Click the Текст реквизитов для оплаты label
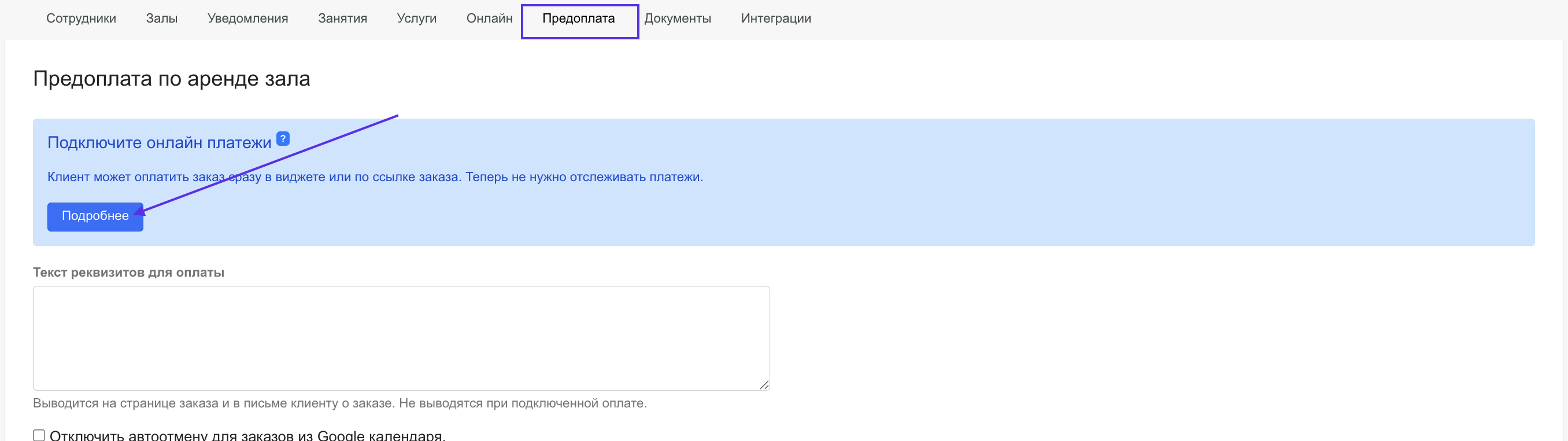The width and height of the screenshot is (1568, 441). [x=128, y=272]
